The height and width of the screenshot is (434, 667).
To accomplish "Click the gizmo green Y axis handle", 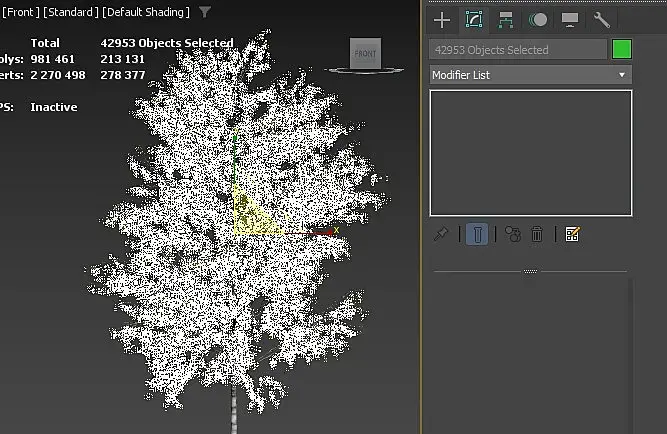I will pyautogui.click(x=235, y=138).
